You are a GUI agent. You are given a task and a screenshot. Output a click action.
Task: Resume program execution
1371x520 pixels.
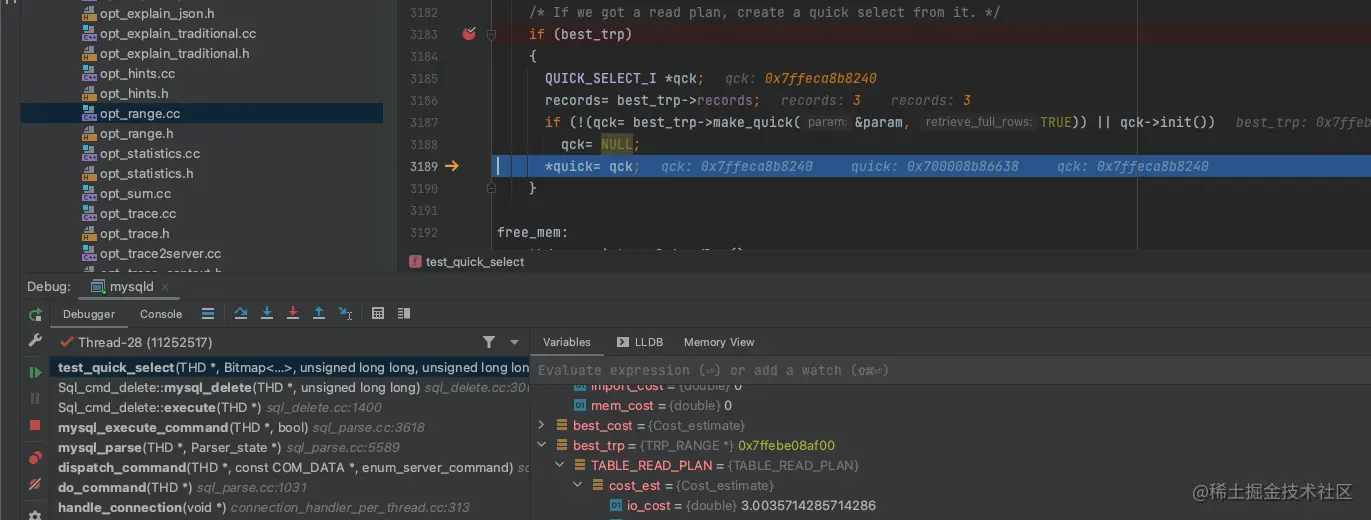click(x=35, y=372)
